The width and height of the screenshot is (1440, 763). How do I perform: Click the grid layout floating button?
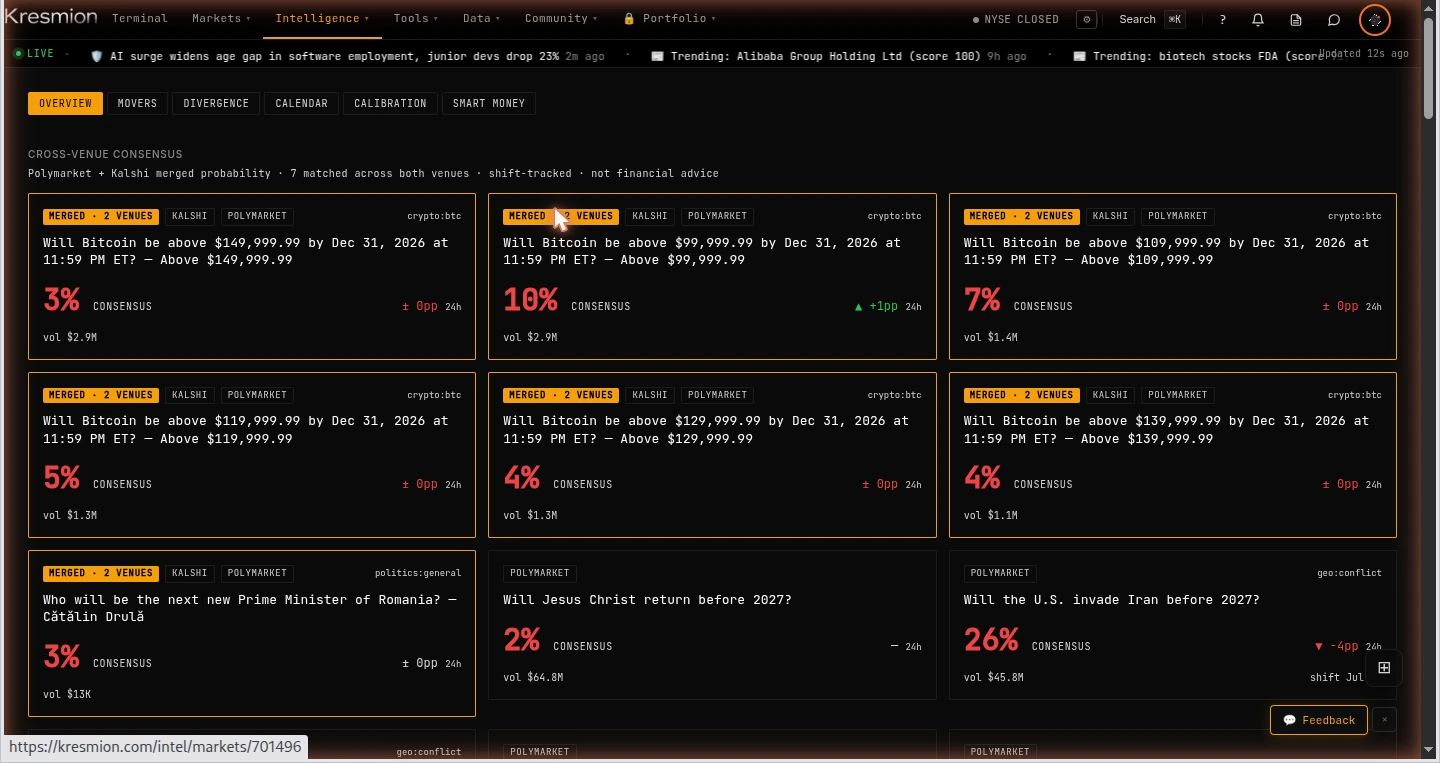point(1384,667)
